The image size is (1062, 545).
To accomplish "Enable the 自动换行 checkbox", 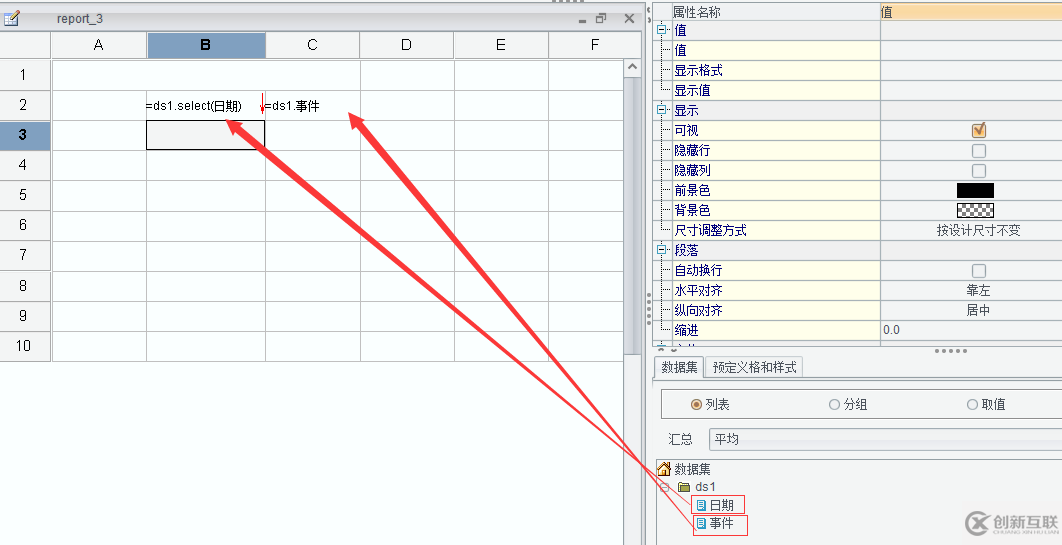I will [x=979, y=271].
